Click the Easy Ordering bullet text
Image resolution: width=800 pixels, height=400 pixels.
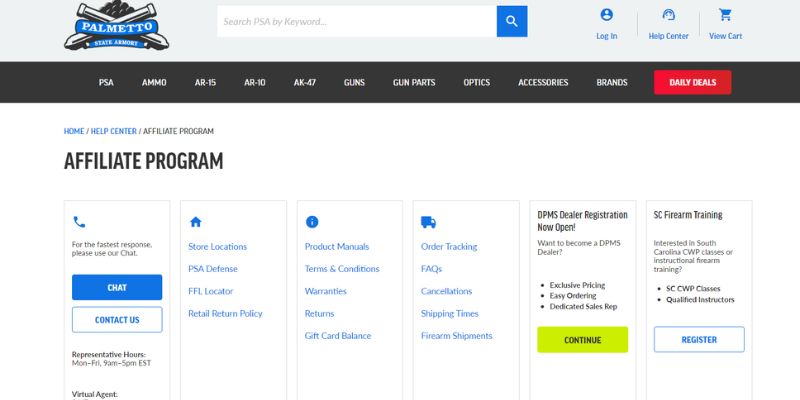tap(572, 296)
